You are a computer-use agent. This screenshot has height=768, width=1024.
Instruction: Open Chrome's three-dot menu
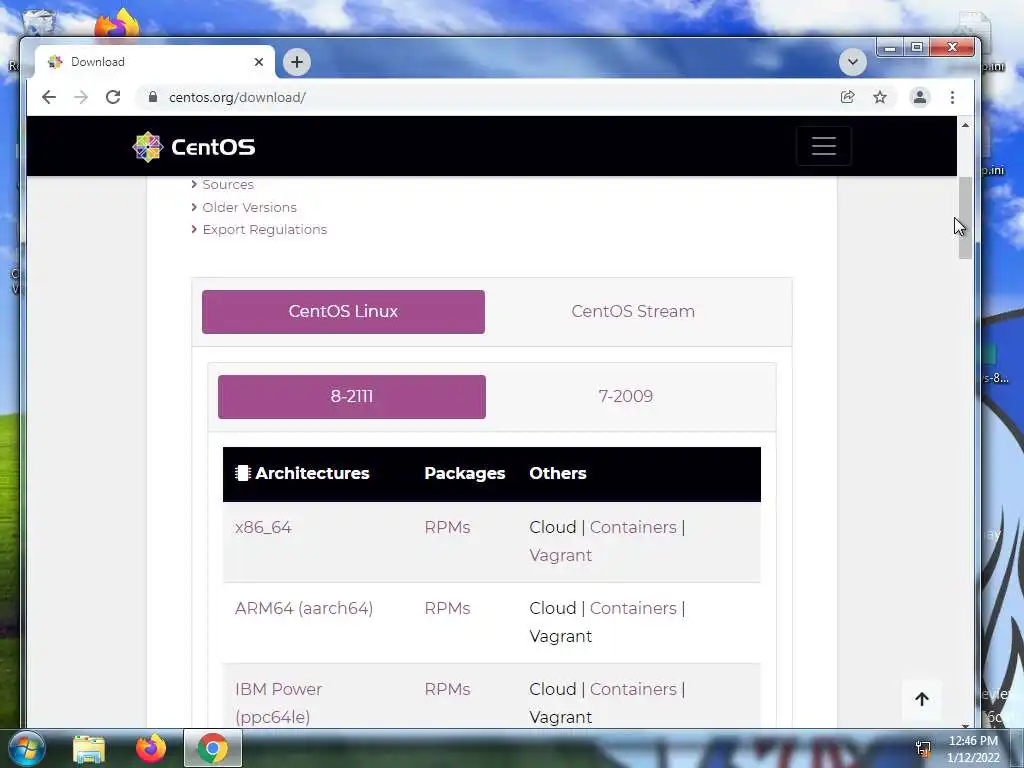click(x=952, y=97)
